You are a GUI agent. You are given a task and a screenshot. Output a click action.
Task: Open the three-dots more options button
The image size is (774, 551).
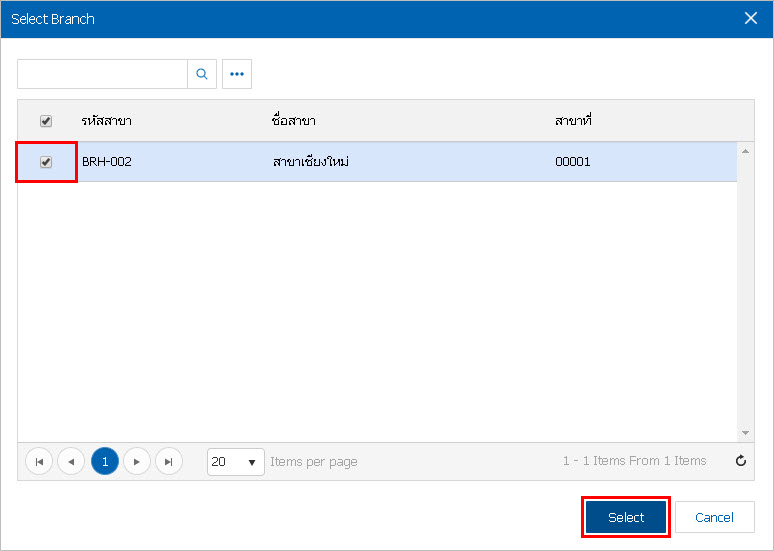[237, 74]
